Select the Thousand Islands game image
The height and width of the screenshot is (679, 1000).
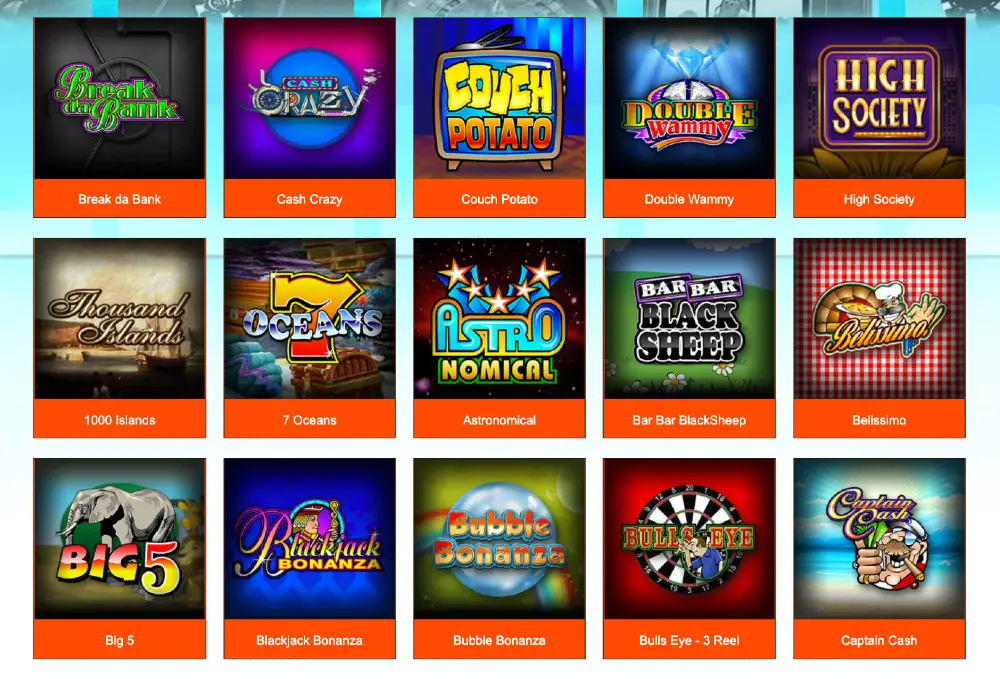click(x=119, y=319)
